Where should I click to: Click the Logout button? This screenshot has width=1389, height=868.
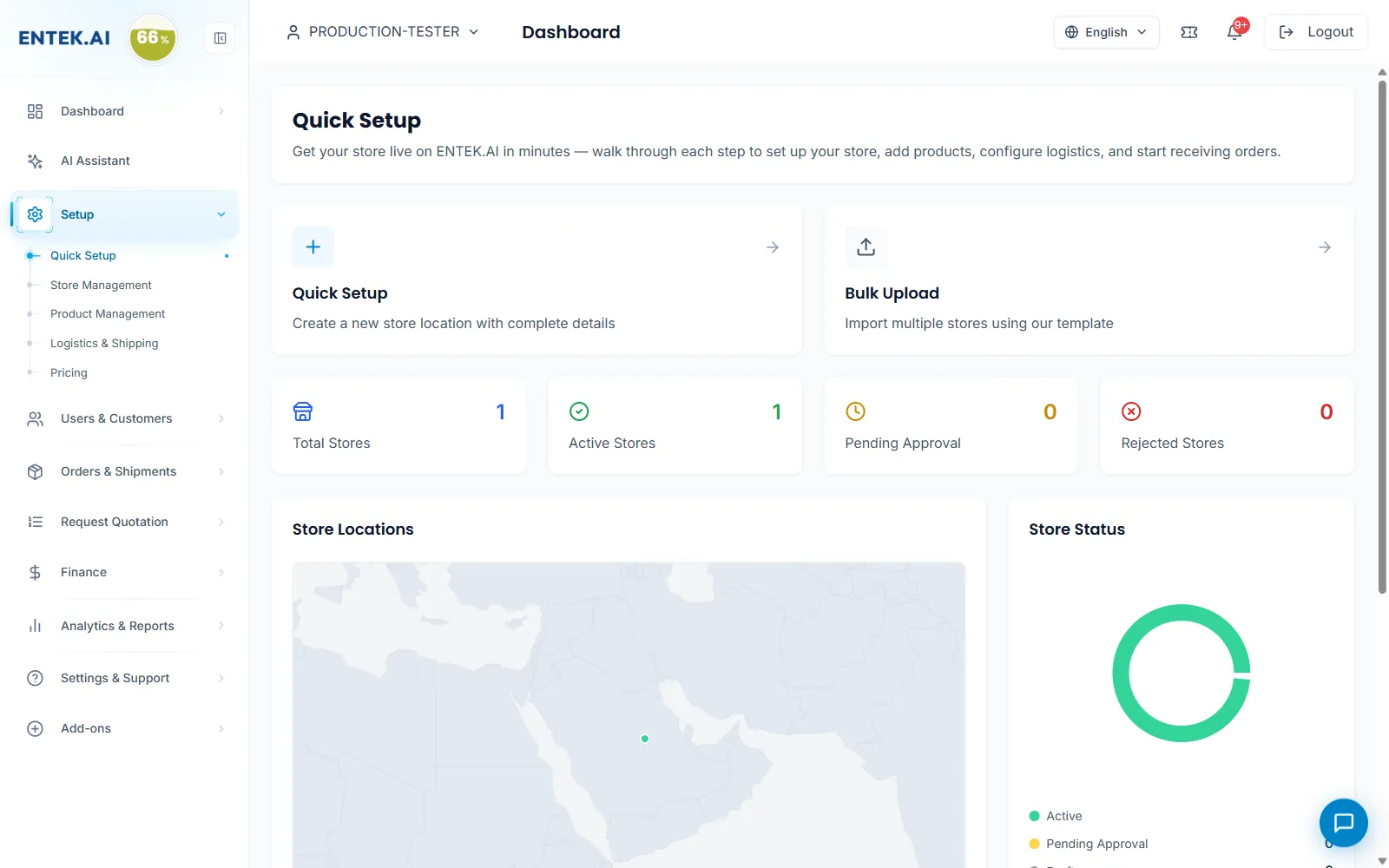(1315, 32)
